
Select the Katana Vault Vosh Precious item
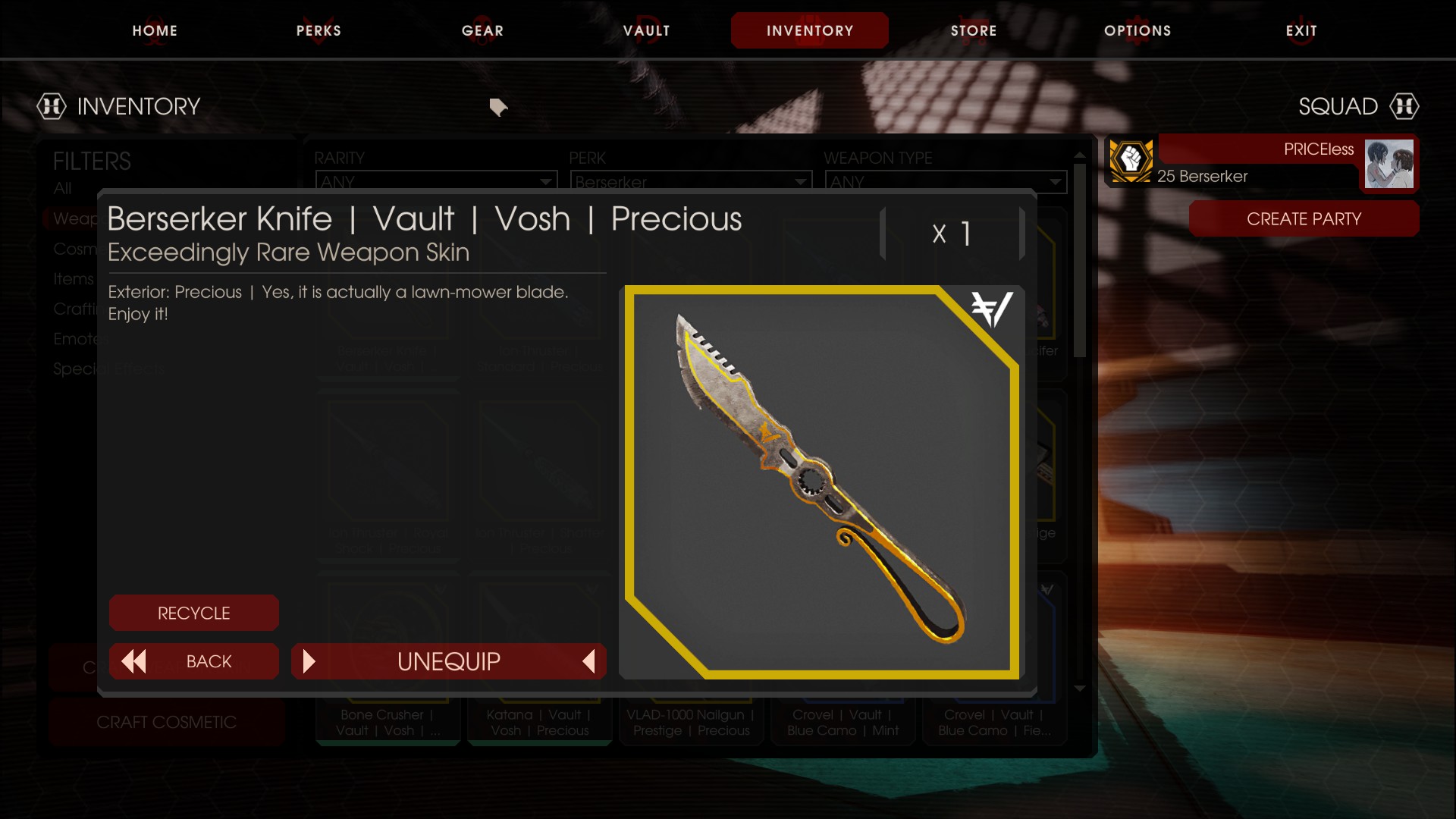point(539,722)
